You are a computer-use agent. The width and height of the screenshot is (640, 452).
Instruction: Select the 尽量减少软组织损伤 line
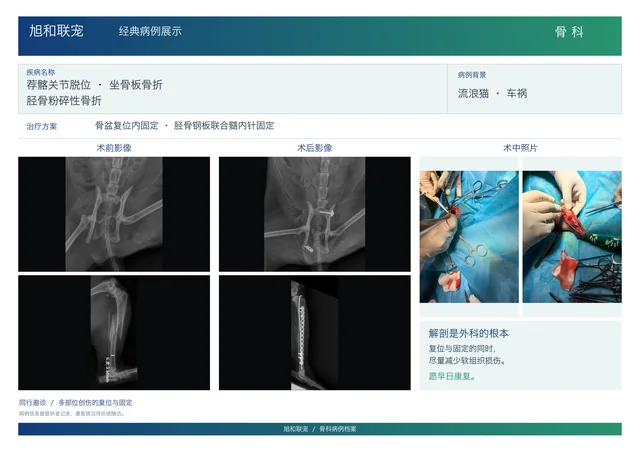coord(467,361)
